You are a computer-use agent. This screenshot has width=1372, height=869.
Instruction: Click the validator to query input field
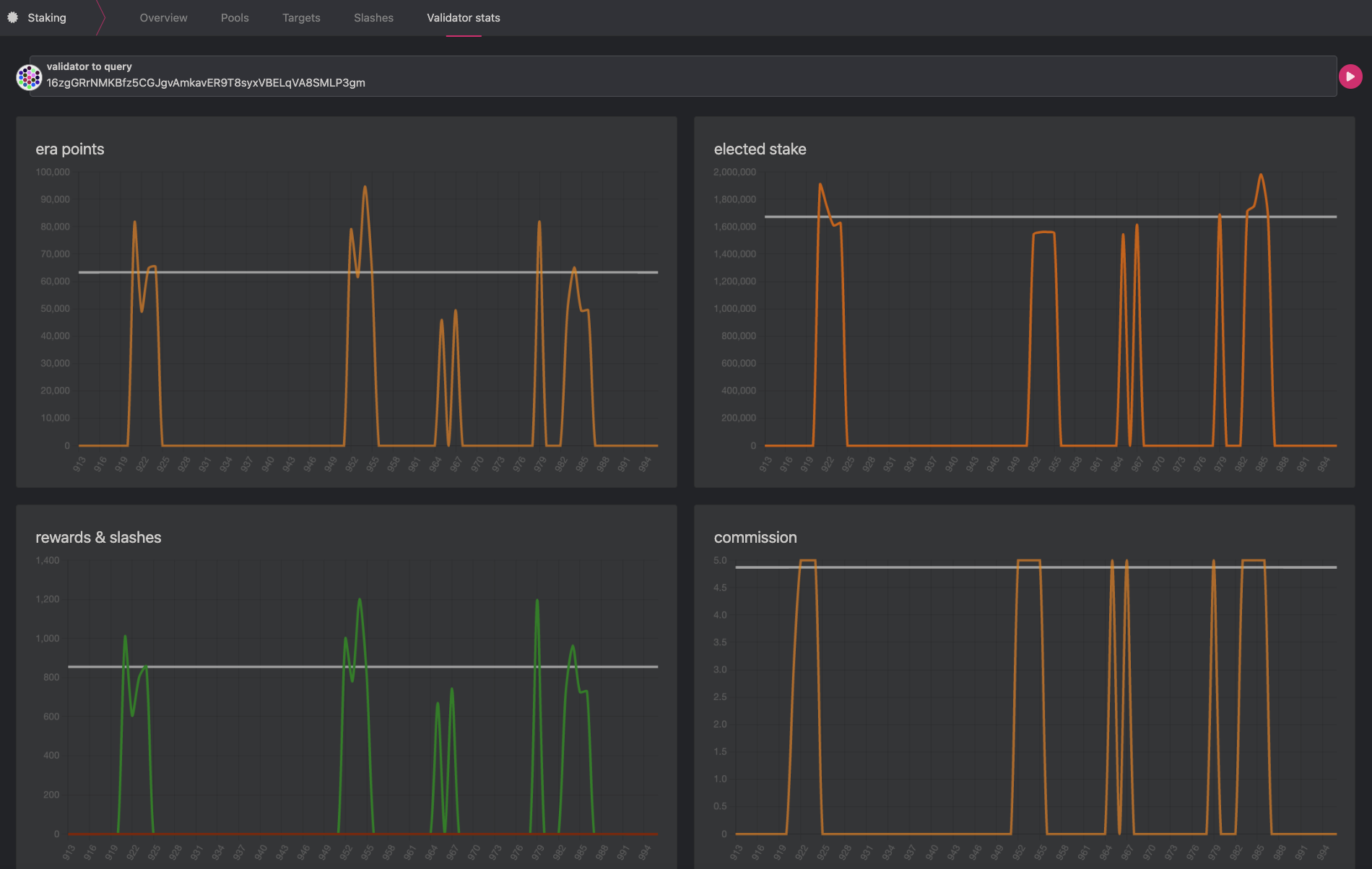(x=433, y=82)
